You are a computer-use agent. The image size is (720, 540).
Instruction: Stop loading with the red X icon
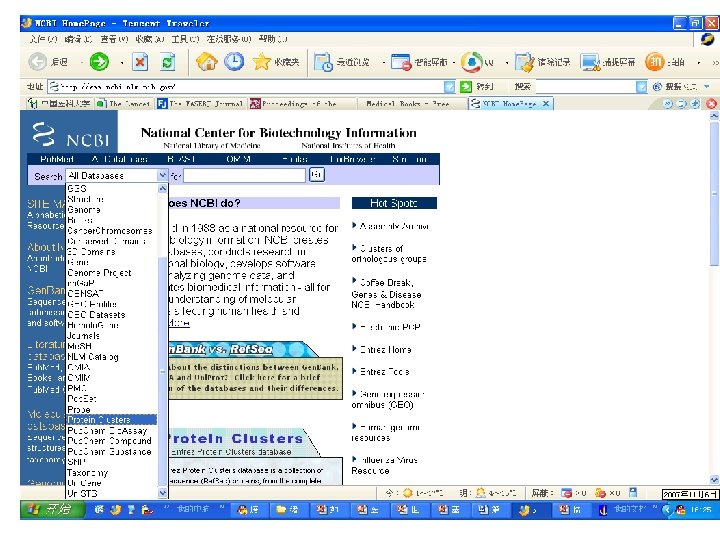coord(140,62)
